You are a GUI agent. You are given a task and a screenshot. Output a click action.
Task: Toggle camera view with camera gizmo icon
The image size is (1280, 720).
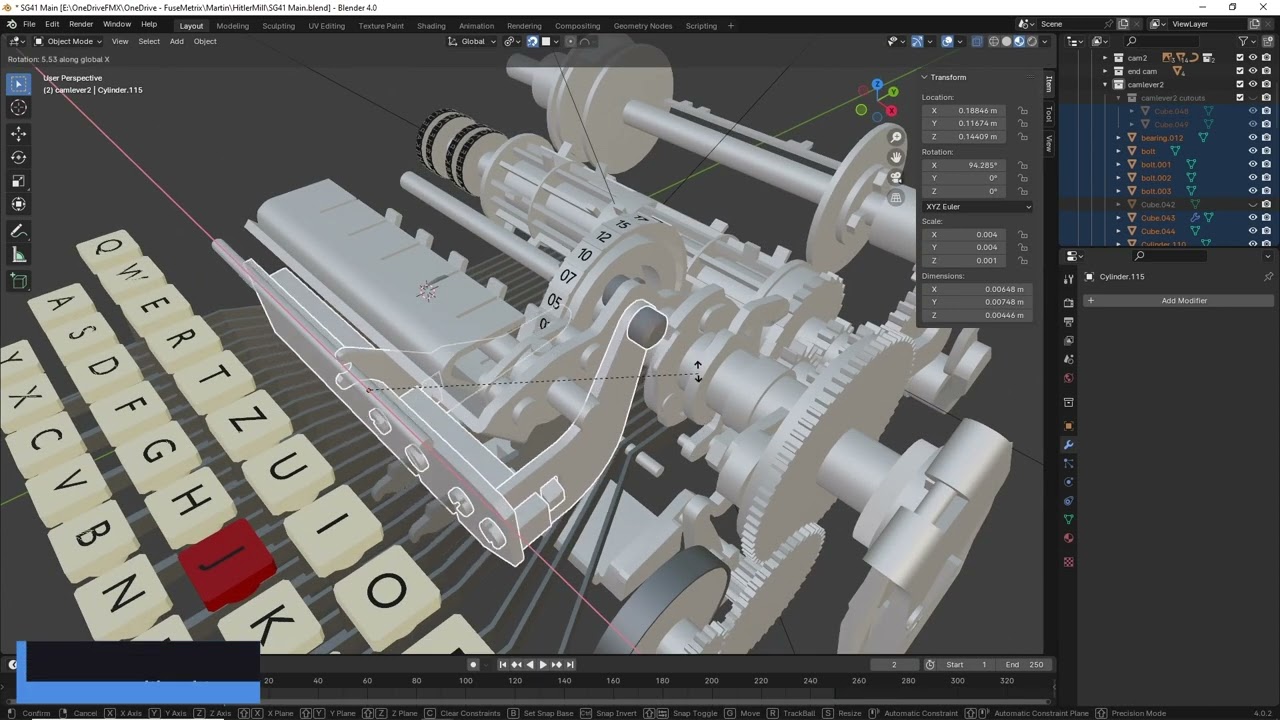pos(896,177)
